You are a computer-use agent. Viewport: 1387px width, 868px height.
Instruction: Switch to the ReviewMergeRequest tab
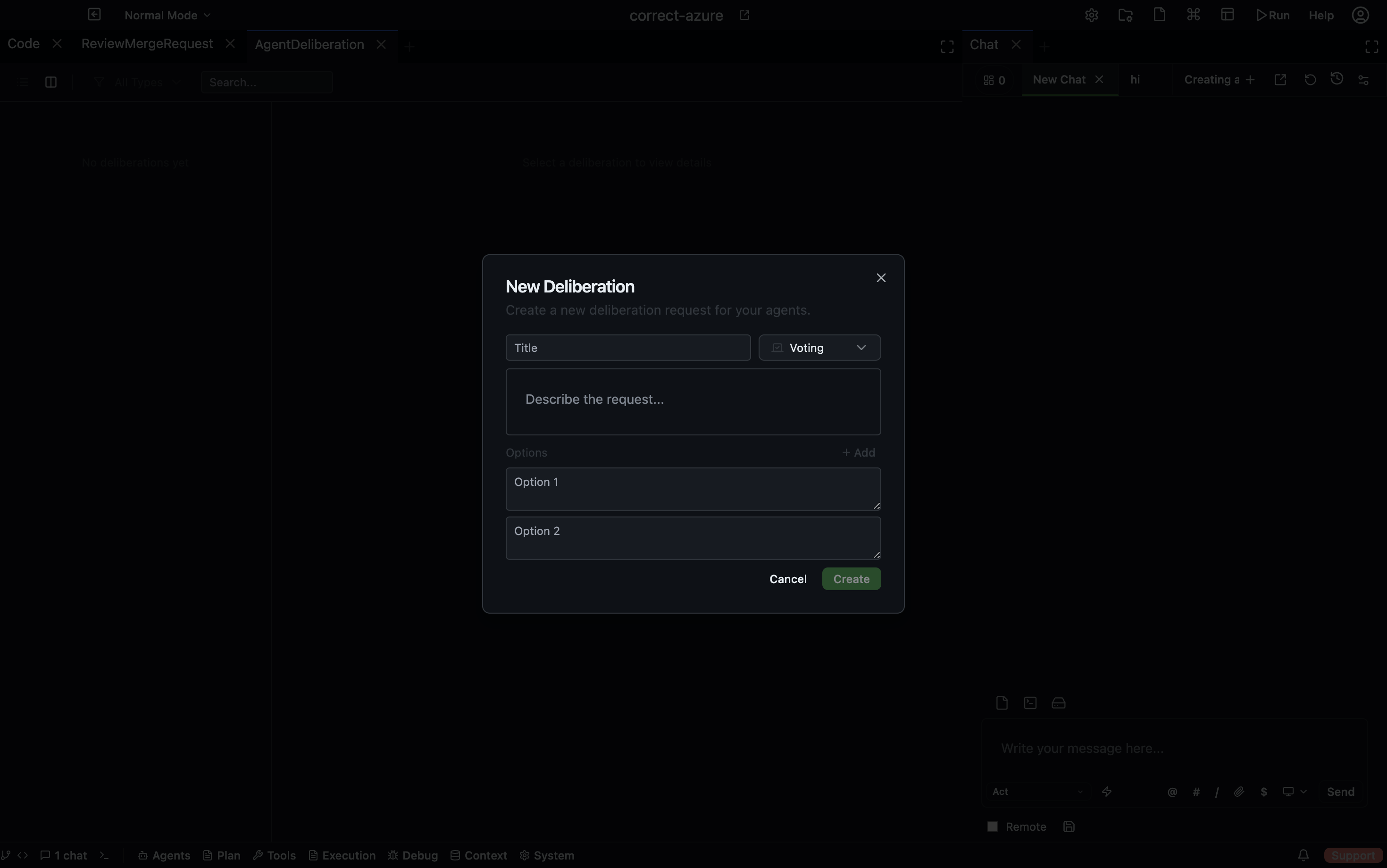147,44
